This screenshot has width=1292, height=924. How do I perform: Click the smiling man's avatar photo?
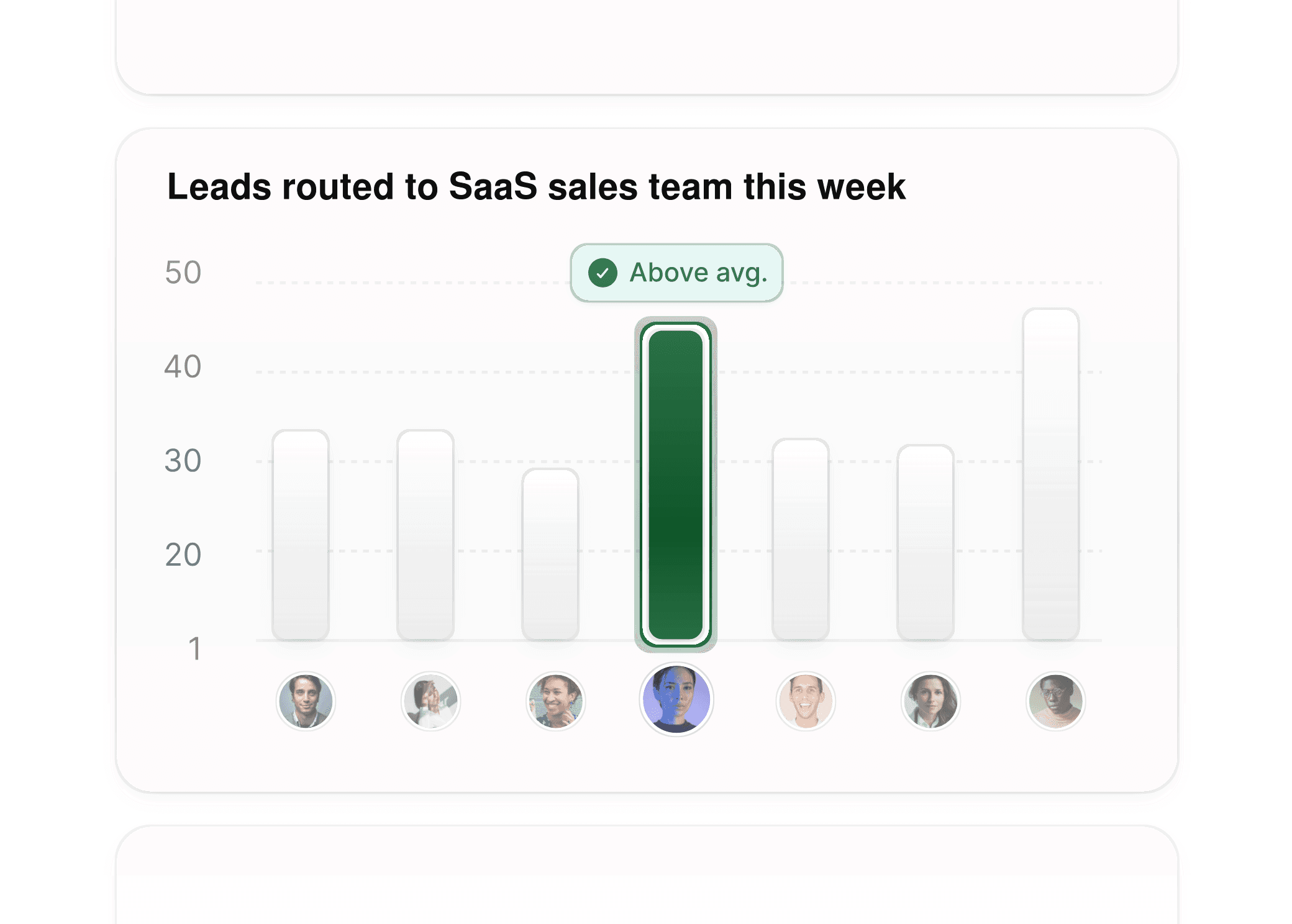coord(804,700)
